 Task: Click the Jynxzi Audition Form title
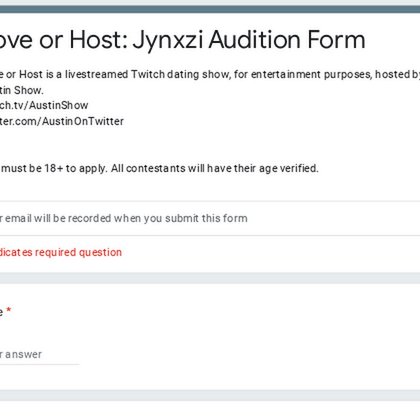182,40
